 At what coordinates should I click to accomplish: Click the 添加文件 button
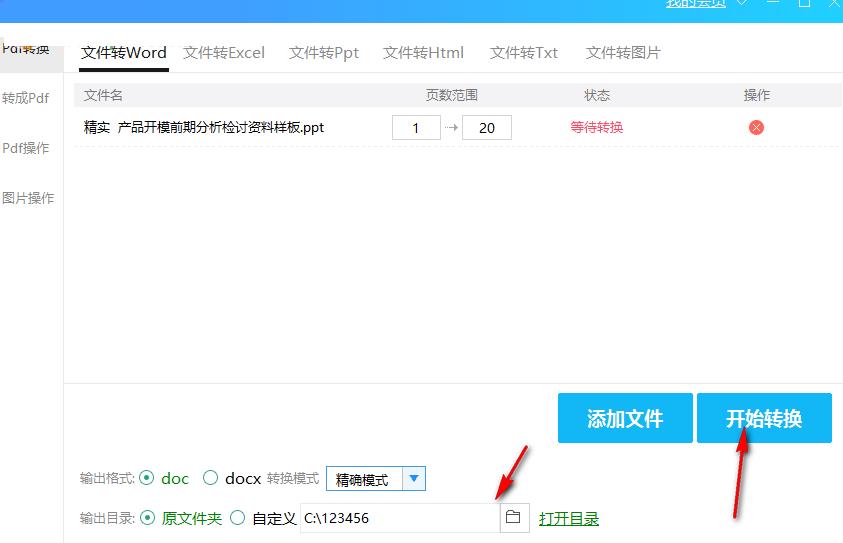coord(625,418)
